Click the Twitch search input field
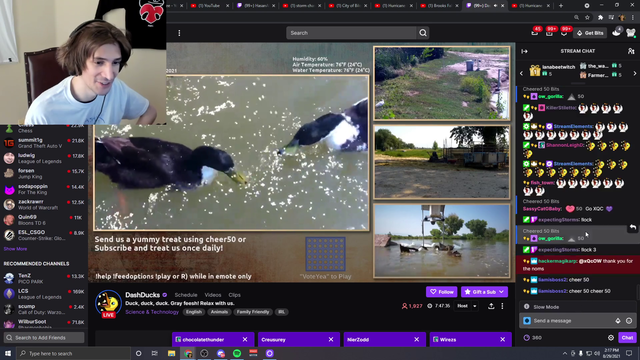 pos(351,33)
